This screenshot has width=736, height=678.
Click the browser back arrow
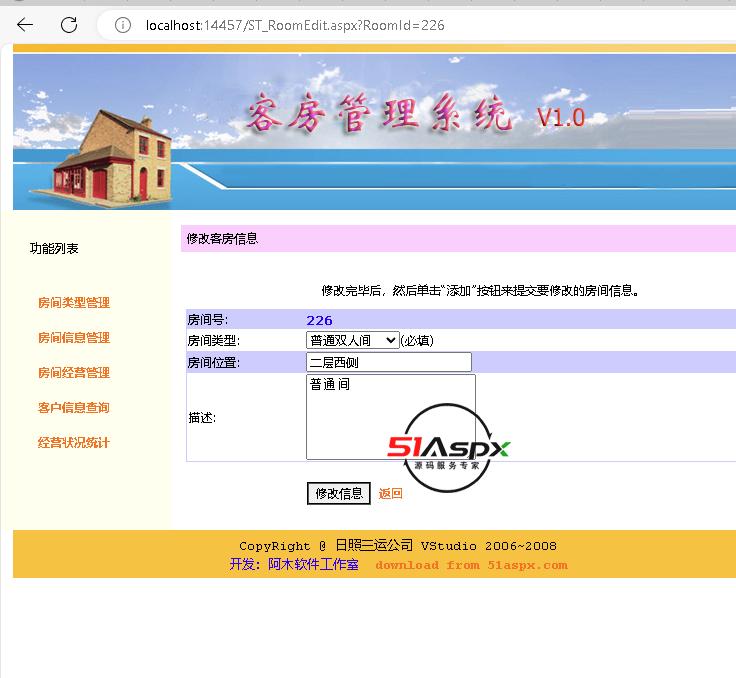pos(25,25)
